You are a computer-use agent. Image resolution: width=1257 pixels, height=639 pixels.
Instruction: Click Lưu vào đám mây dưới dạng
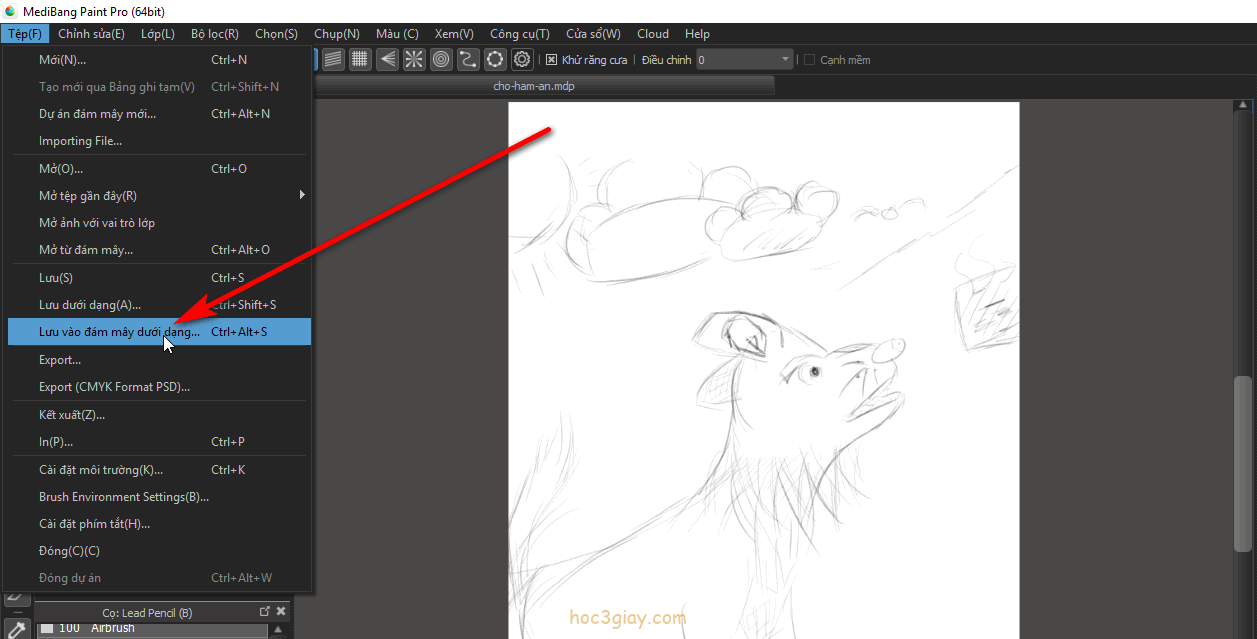(119, 332)
